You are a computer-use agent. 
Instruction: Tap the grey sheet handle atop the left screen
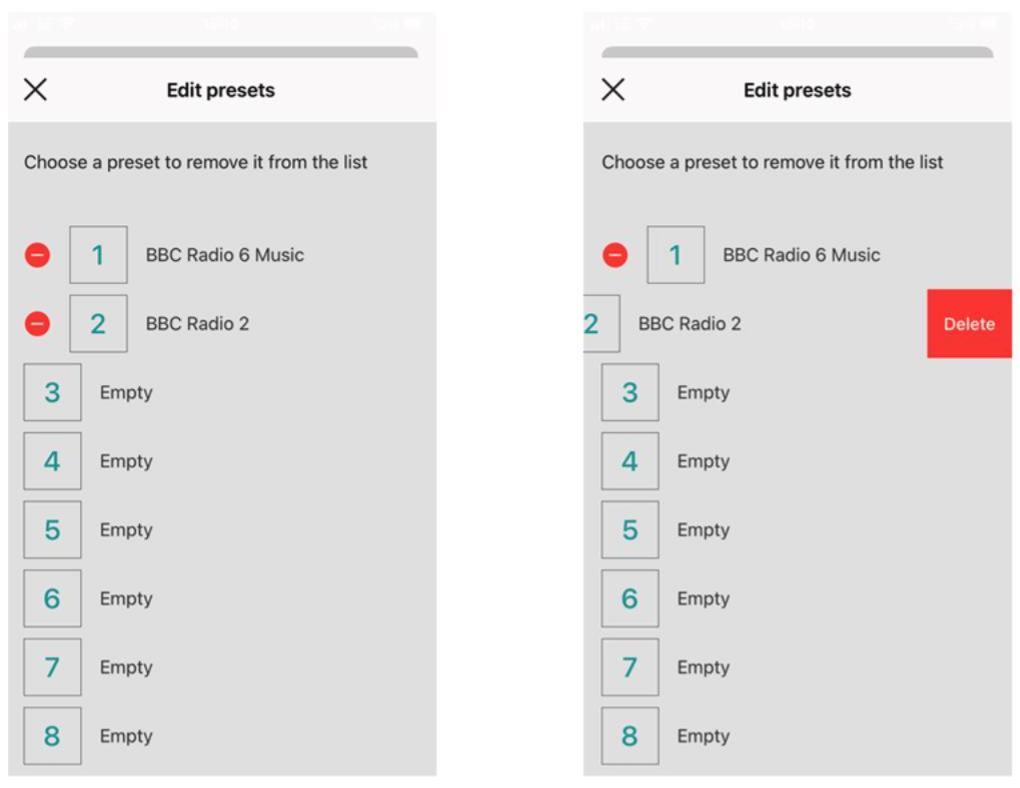click(221, 52)
